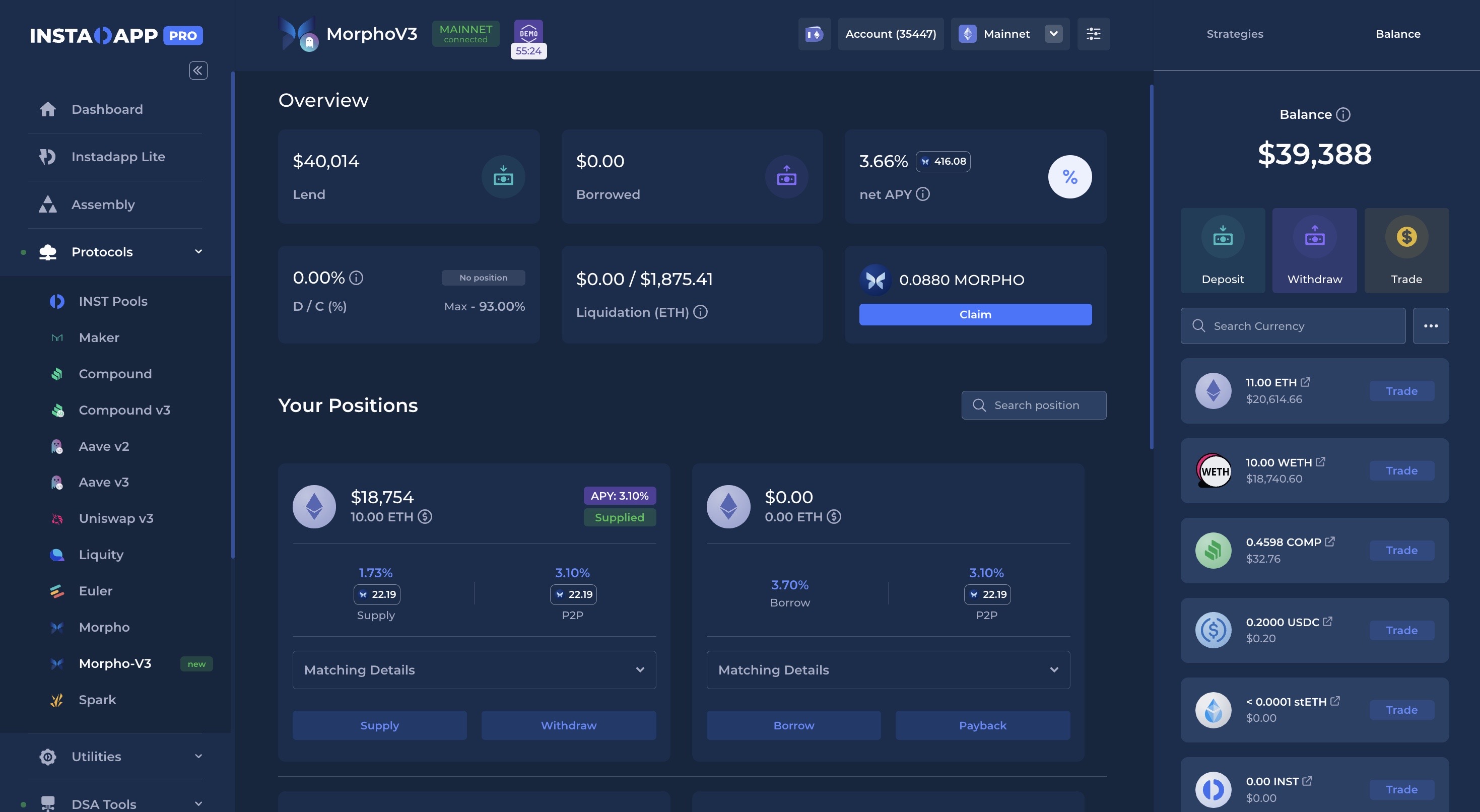This screenshot has width=1480, height=812.
Task: Toggle dollar display on 10.00 ETH position
Action: (x=425, y=517)
